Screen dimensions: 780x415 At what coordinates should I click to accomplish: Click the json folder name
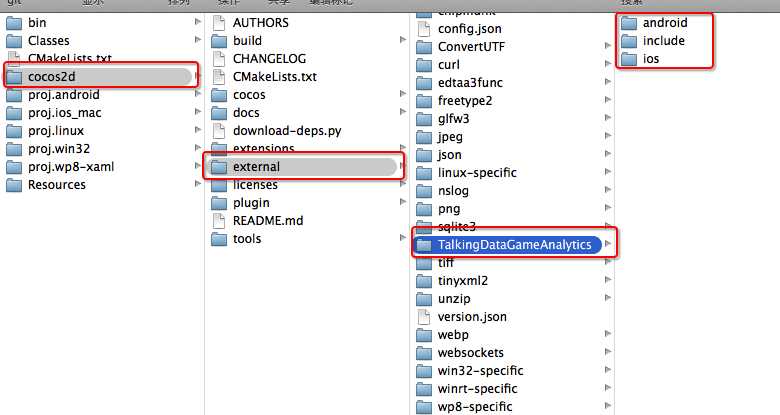pyautogui.click(x=449, y=155)
